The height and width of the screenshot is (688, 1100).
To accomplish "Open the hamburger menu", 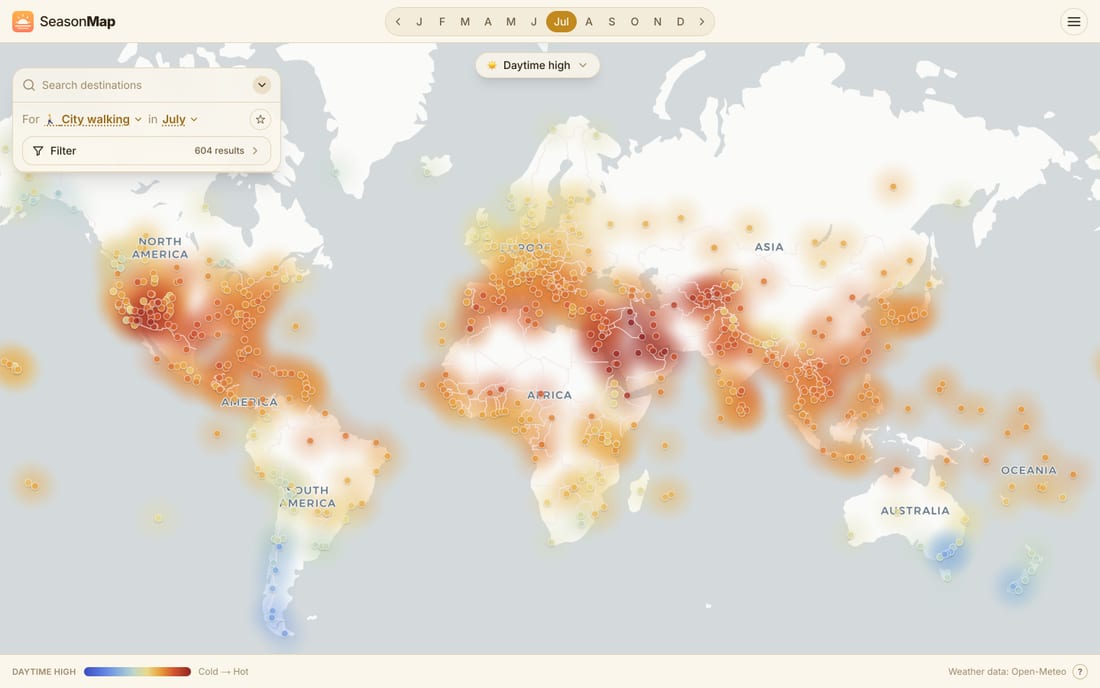I will click(1073, 22).
